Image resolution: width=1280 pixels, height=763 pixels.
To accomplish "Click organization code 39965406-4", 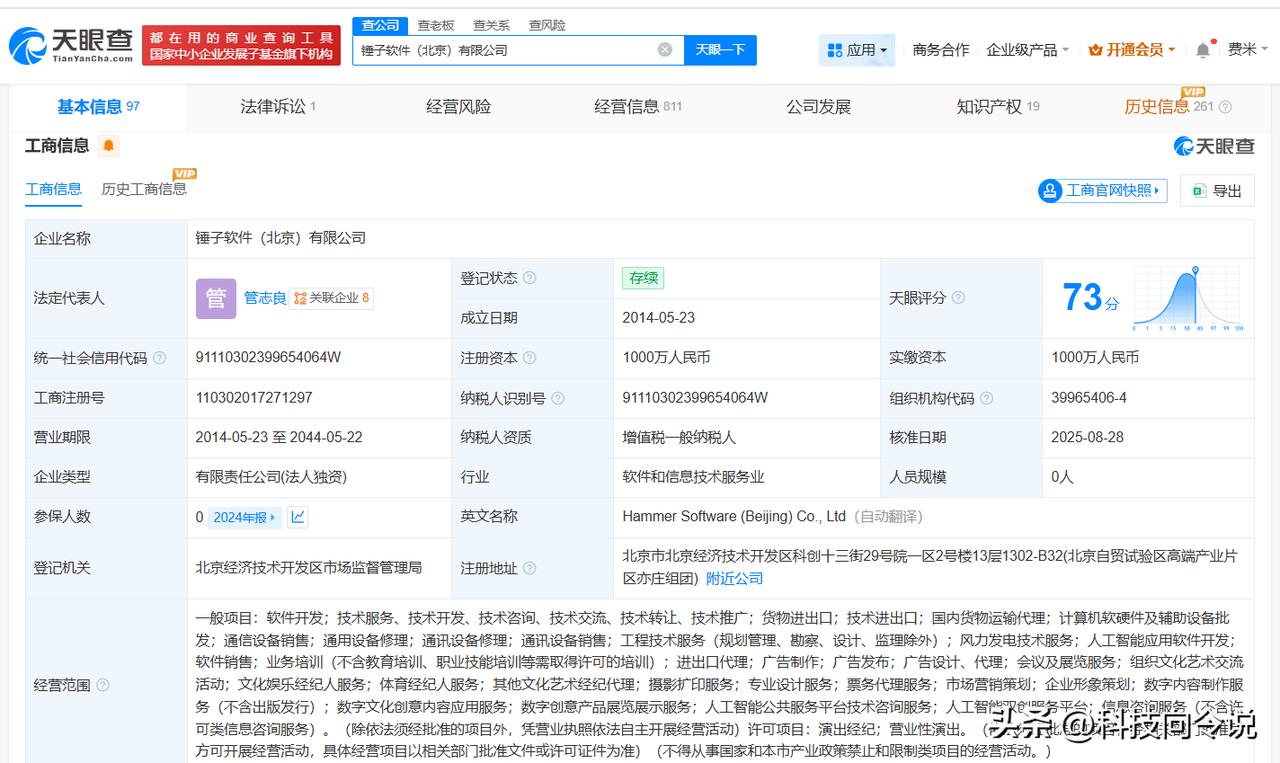I will point(1089,397).
